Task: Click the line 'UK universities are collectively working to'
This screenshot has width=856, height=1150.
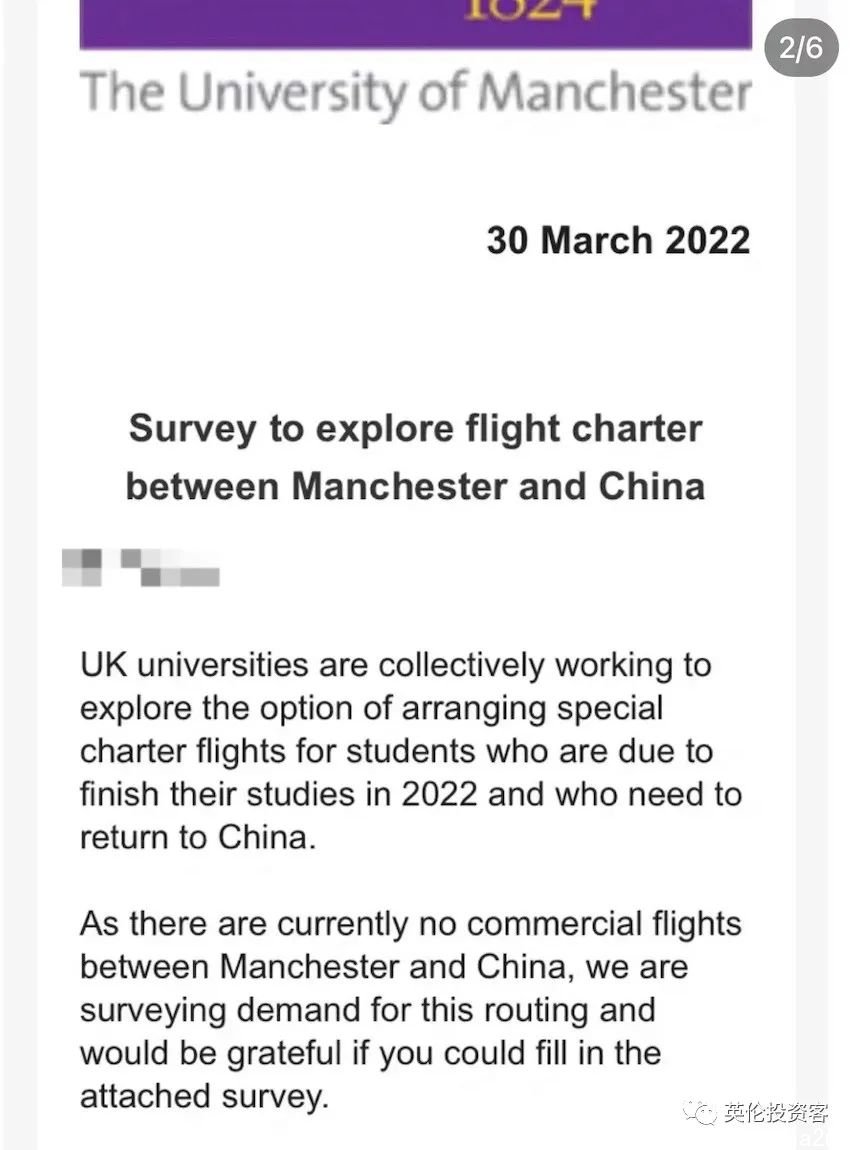Action: 396,665
